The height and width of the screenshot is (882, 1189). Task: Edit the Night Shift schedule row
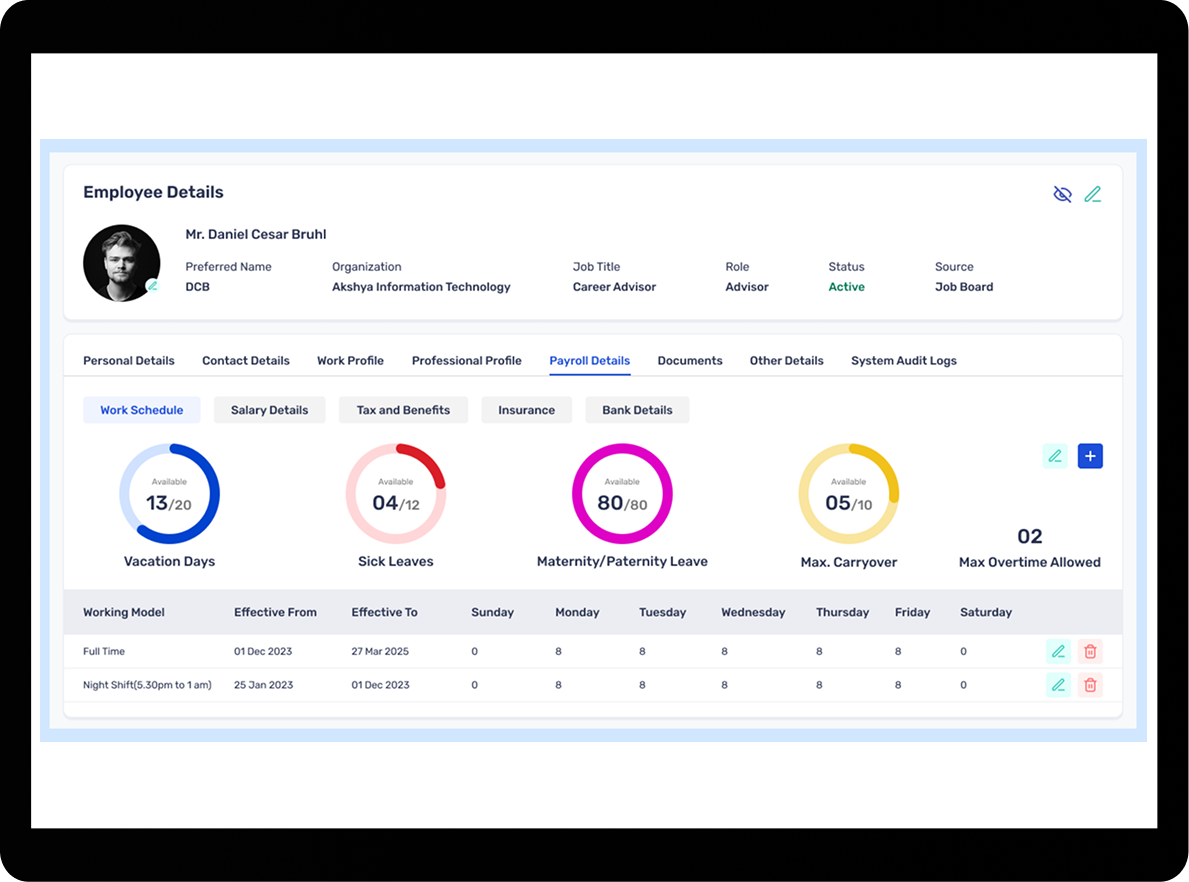click(1058, 685)
